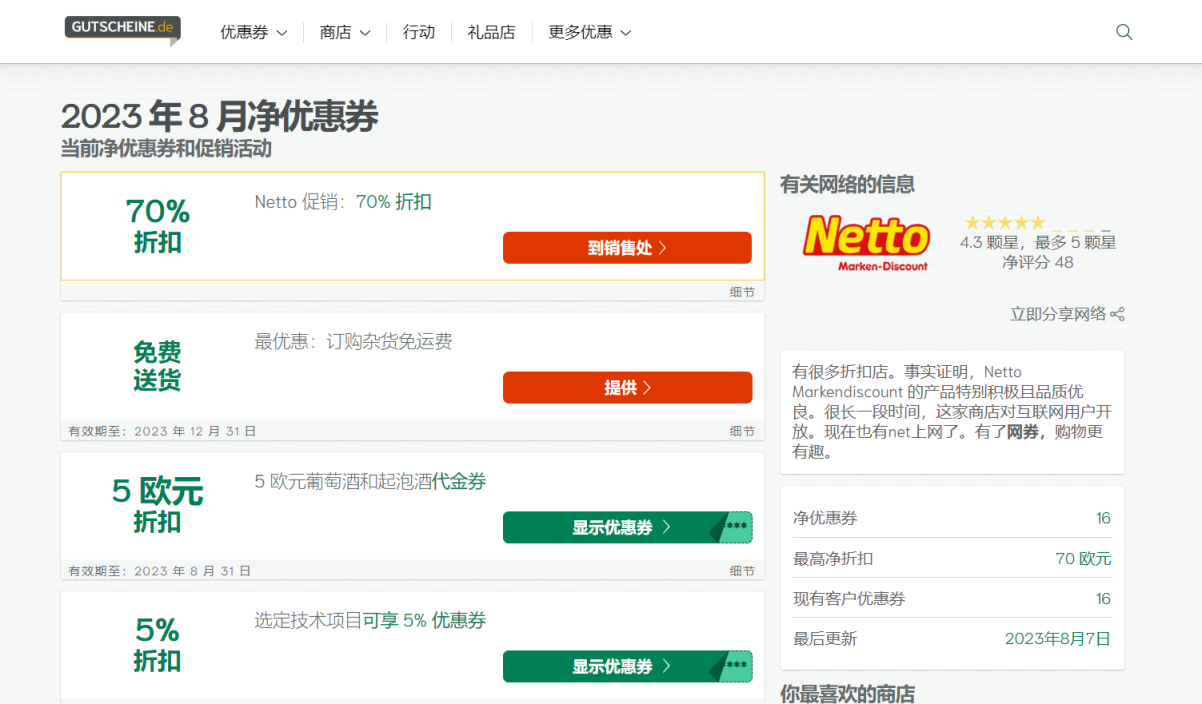Click the arrow chevron inside the 提供 button
The image size is (1202, 704).
coord(648,387)
